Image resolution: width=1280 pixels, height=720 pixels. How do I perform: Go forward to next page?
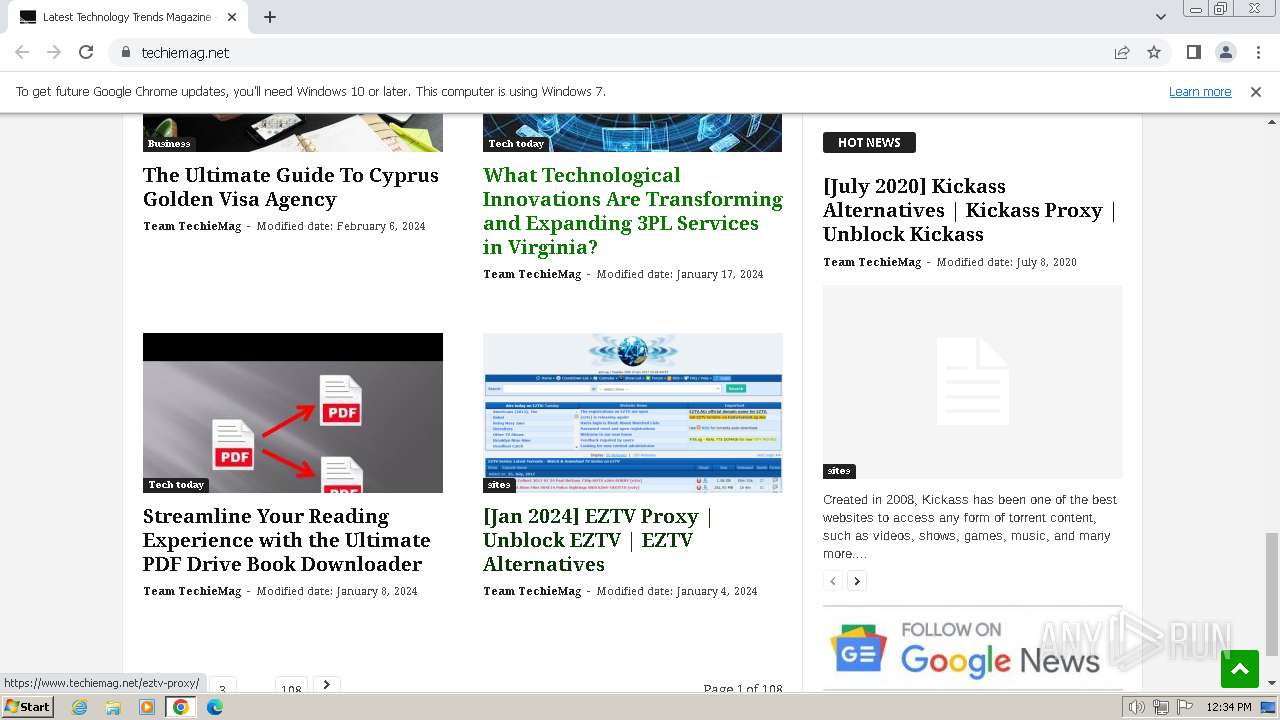pos(54,52)
